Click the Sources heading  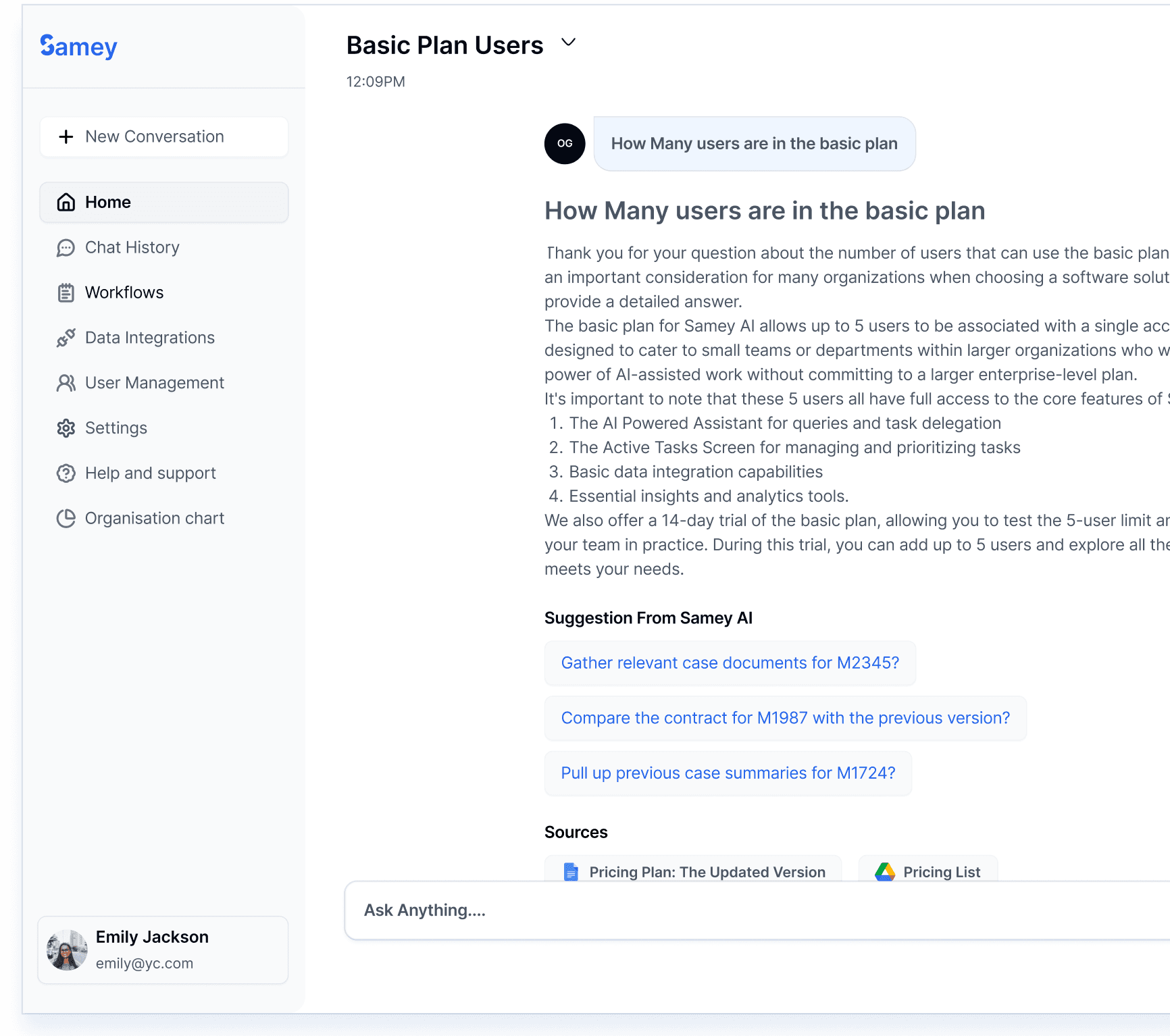click(576, 832)
